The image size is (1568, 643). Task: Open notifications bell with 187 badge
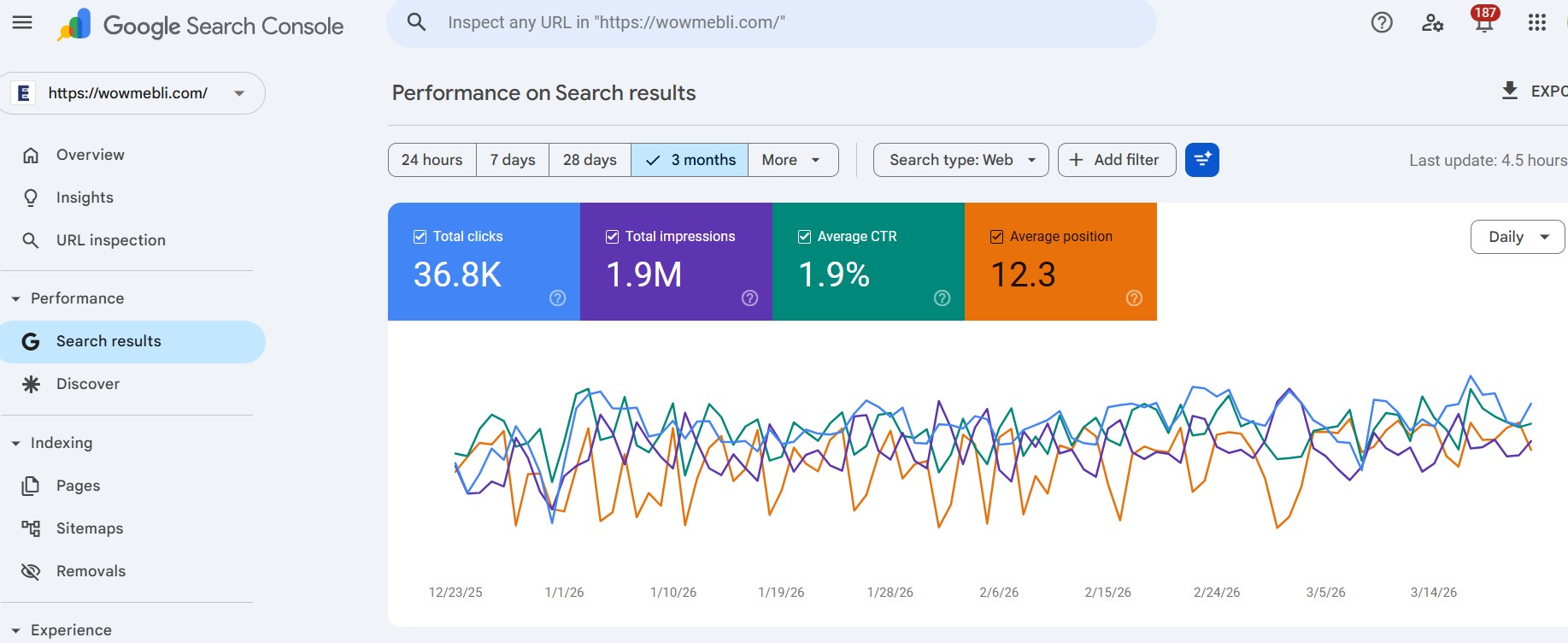[1484, 20]
